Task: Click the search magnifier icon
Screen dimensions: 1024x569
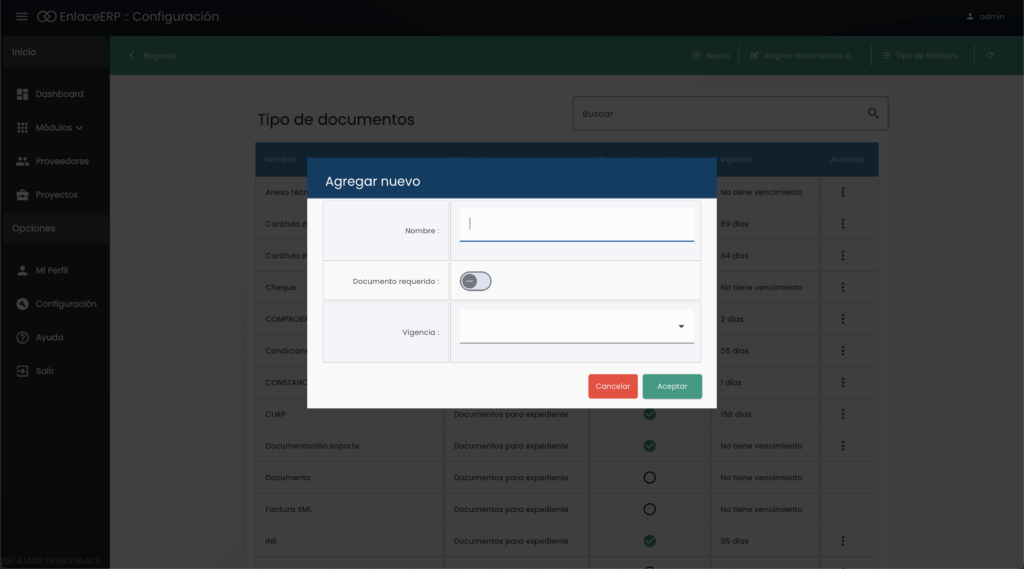Action: point(872,114)
